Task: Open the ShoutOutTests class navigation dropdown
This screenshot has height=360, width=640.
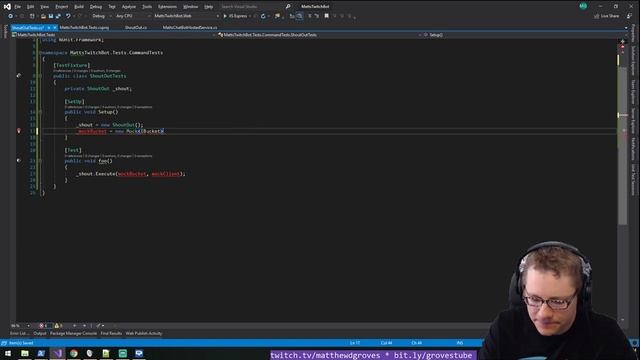Action: point(320,35)
